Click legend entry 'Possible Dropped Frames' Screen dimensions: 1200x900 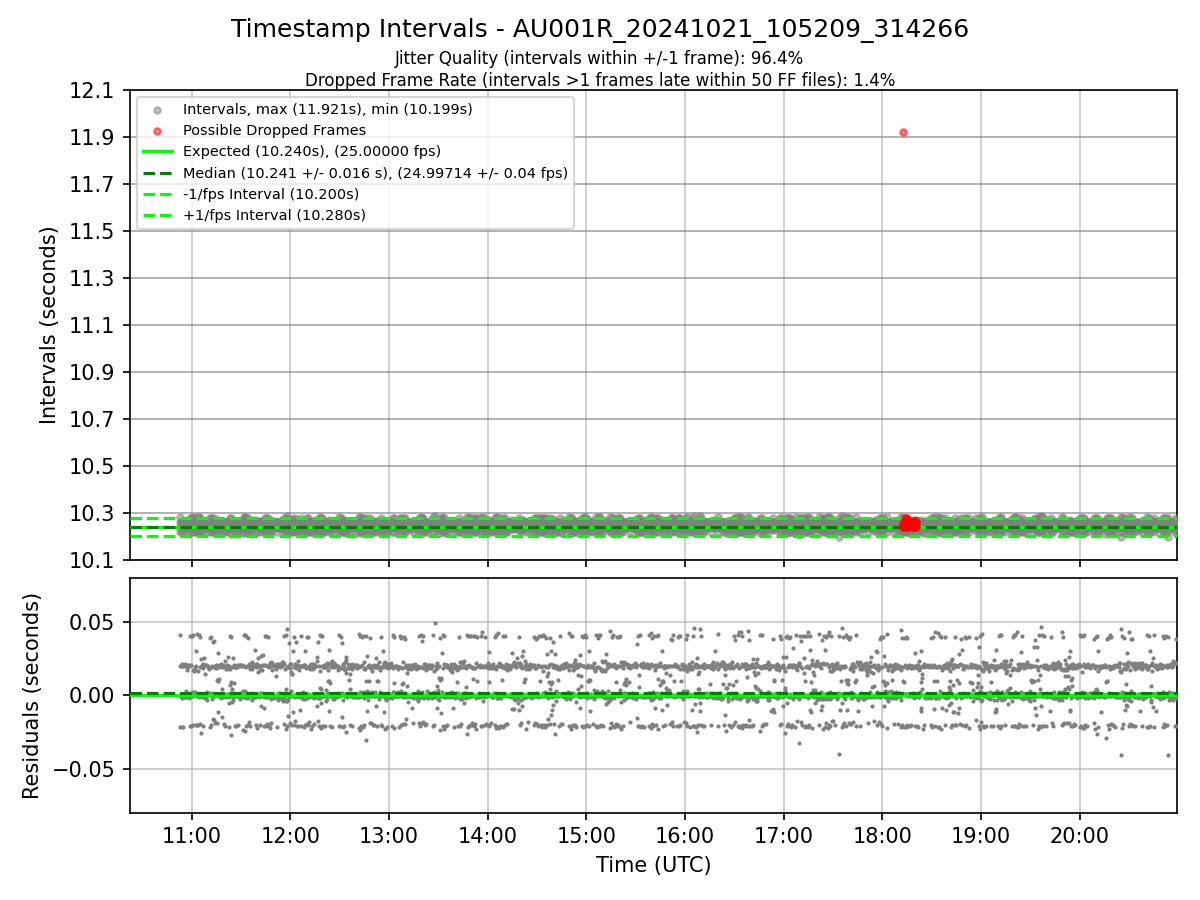coord(274,130)
